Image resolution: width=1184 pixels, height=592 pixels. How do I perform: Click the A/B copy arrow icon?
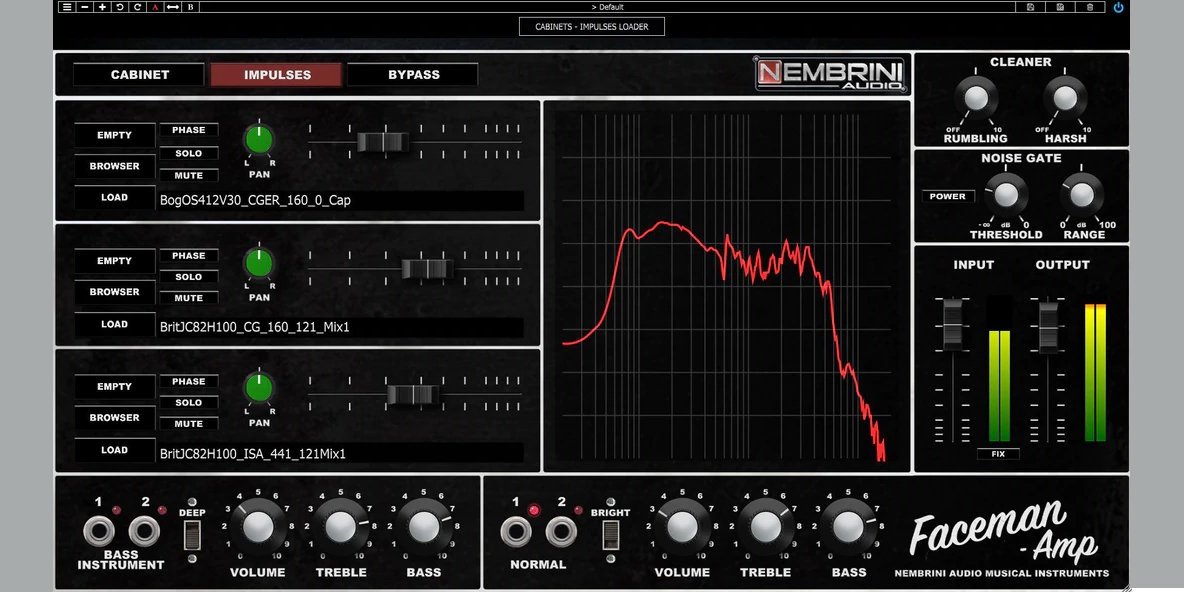[x=172, y=7]
